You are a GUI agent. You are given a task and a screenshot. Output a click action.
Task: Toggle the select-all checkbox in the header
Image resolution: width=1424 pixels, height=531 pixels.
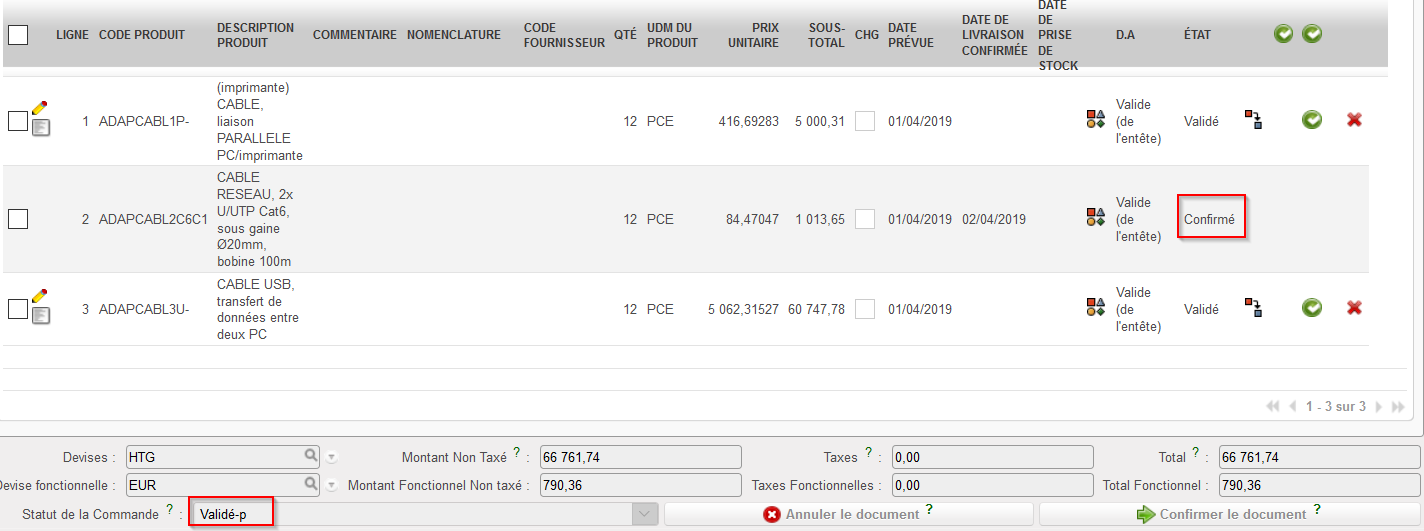pyautogui.click(x=18, y=35)
